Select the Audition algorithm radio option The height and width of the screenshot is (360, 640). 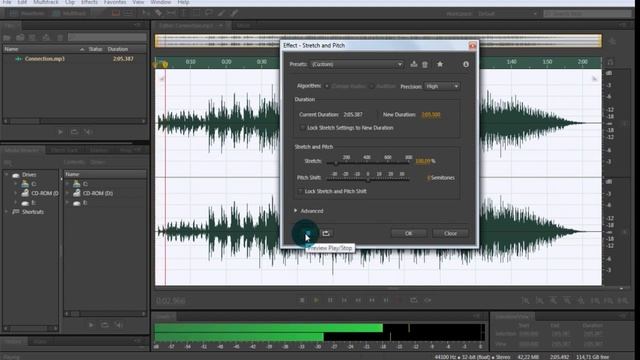(371, 86)
